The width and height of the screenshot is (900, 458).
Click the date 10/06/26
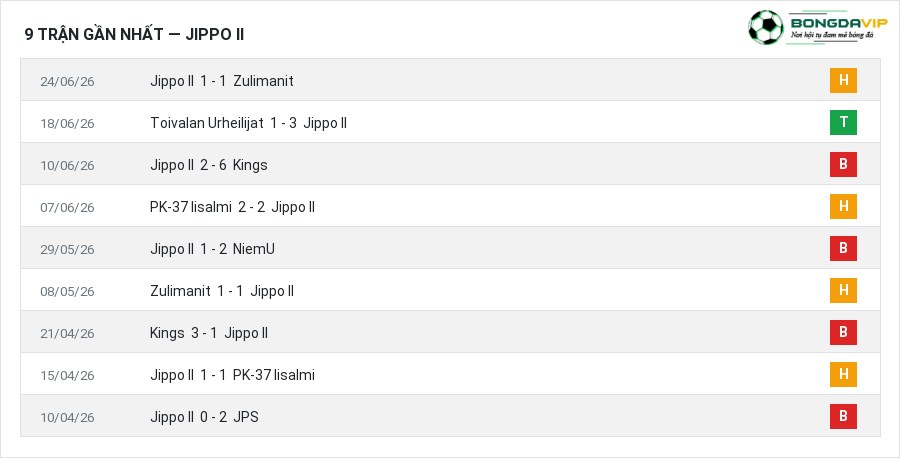(x=67, y=165)
